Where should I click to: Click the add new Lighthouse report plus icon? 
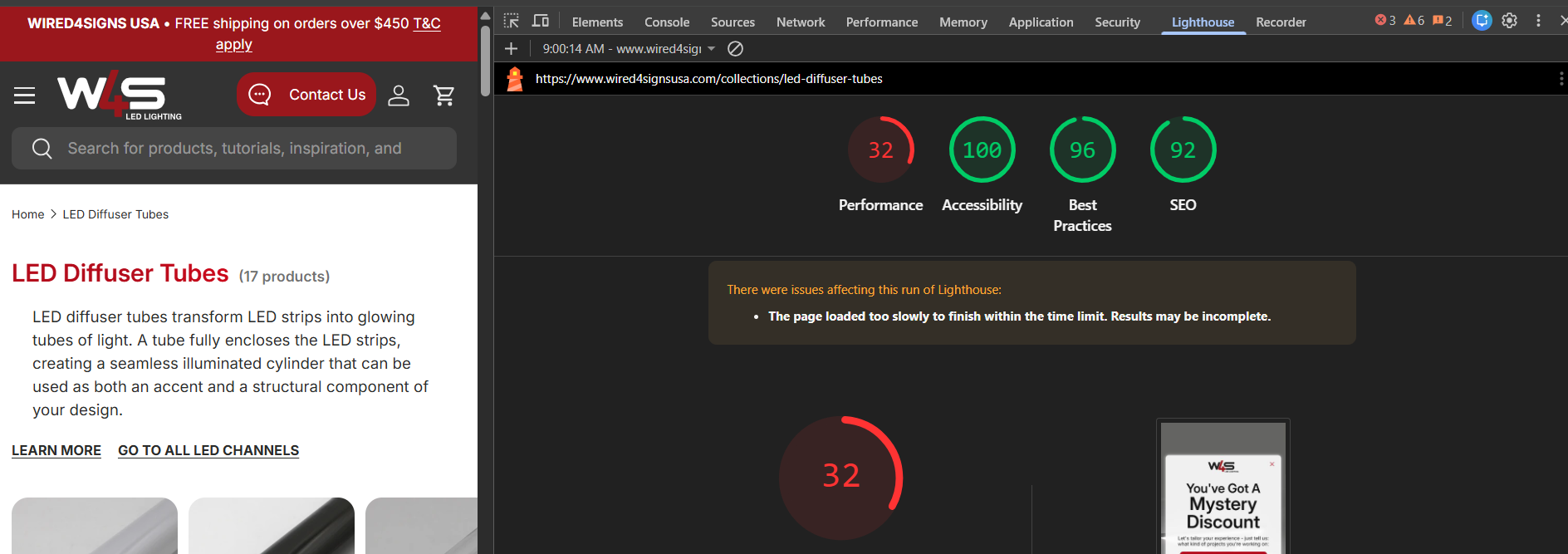pyautogui.click(x=512, y=49)
